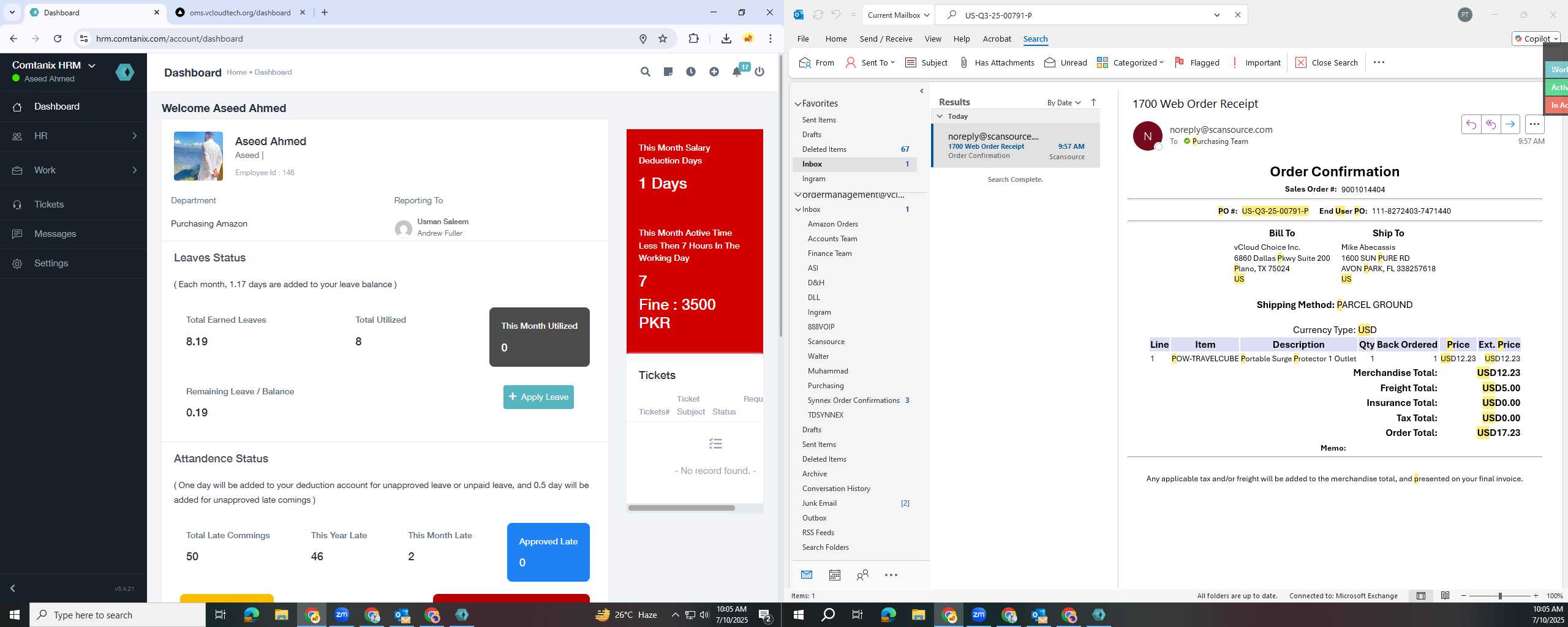
Task: Open more navigation options ellipsis in Outlook
Action: pyautogui.click(x=891, y=575)
